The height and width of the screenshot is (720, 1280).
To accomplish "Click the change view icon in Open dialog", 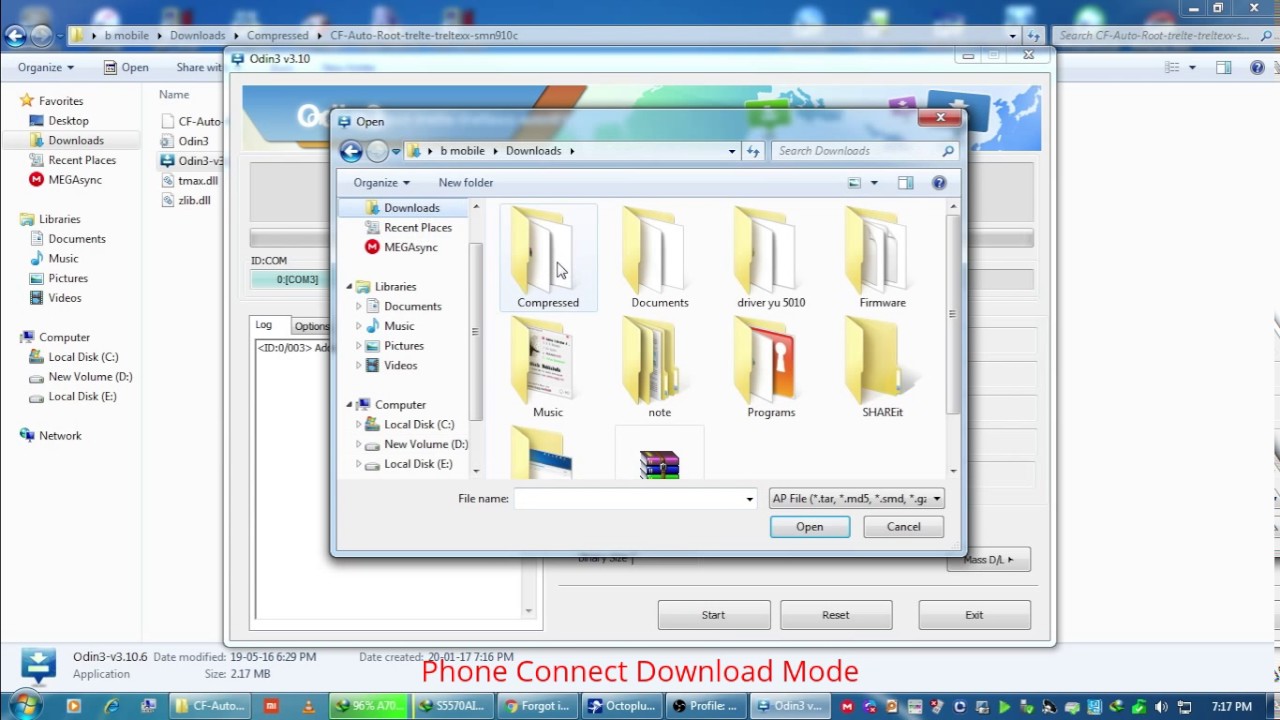I will (854, 183).
